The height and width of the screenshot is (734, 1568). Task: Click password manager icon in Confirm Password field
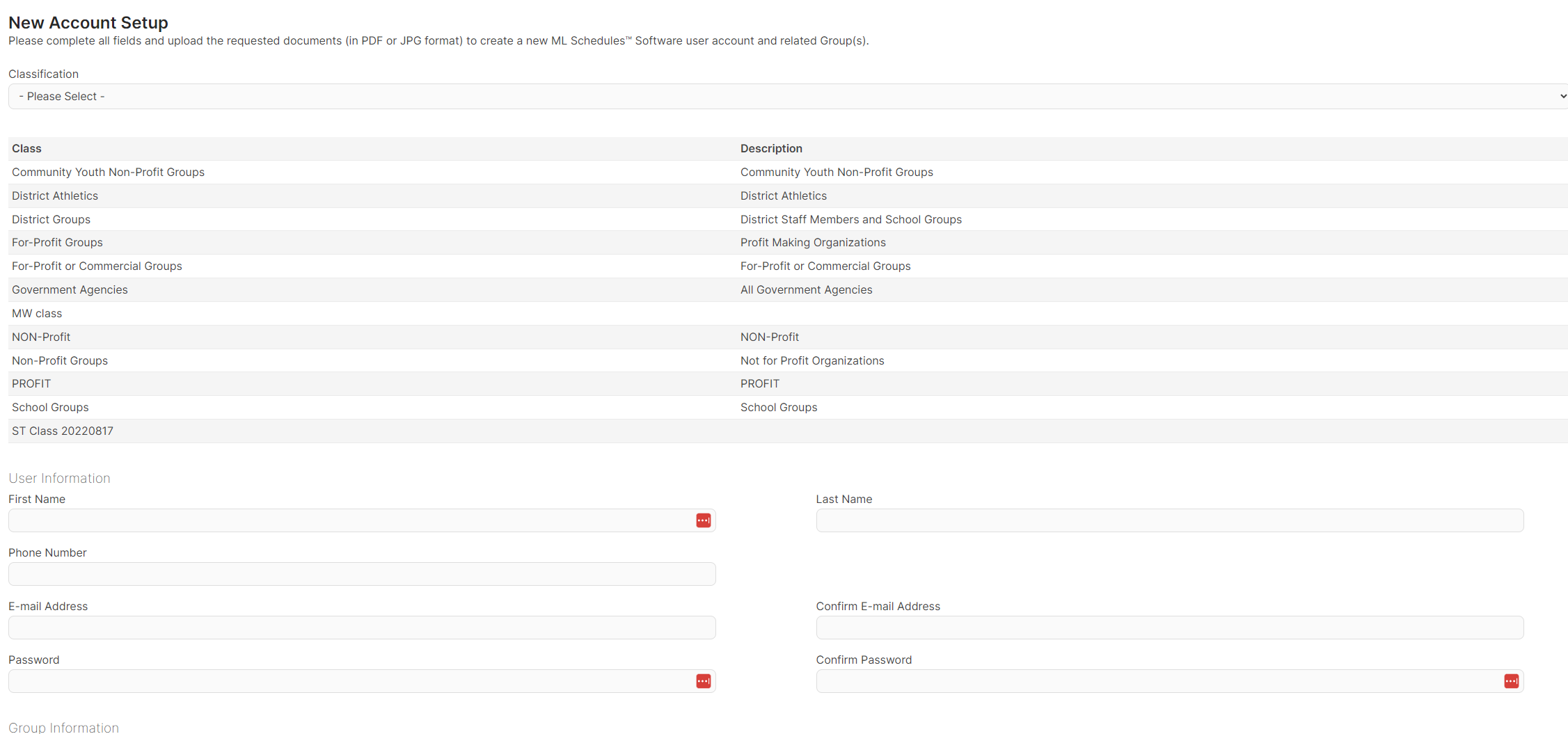[1512, 681]
